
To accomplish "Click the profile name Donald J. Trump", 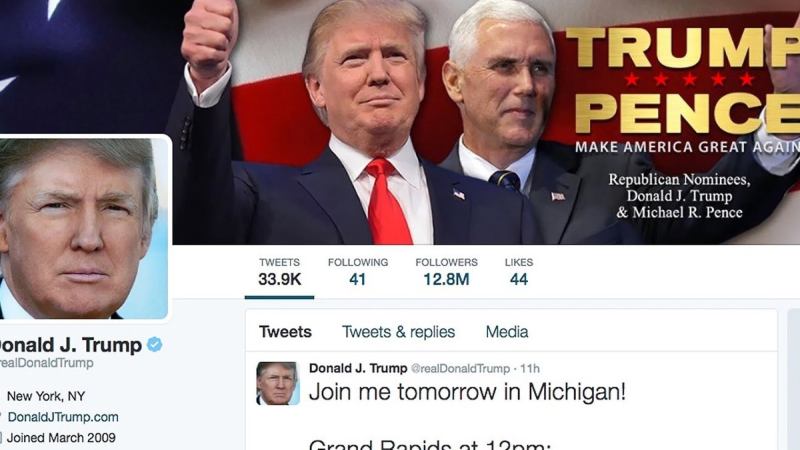I will 70,345.
